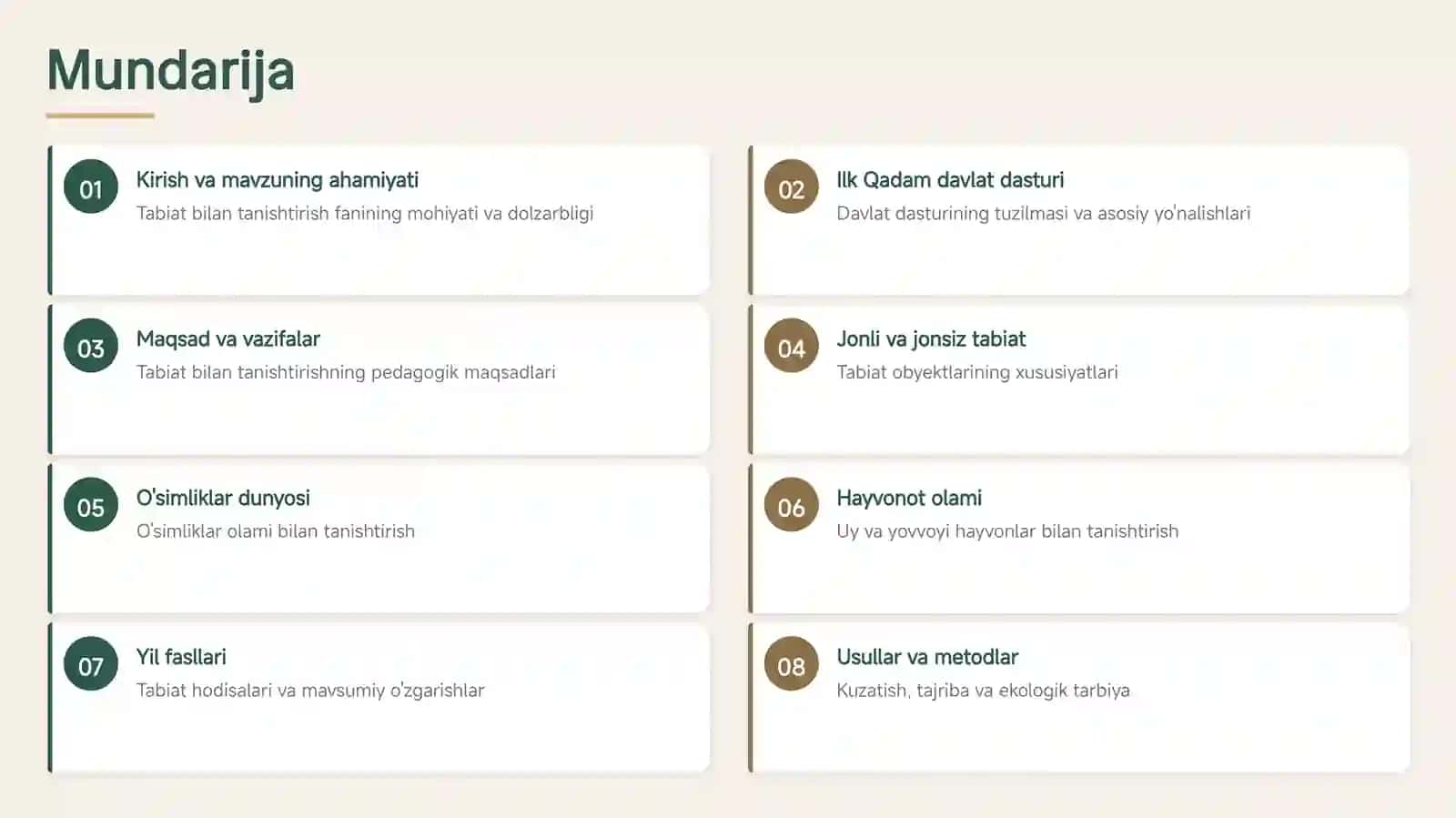The width and height of the screenshot is (1456, 818).
Task: Select the 07 green badge
Action: tap(91, 664)
